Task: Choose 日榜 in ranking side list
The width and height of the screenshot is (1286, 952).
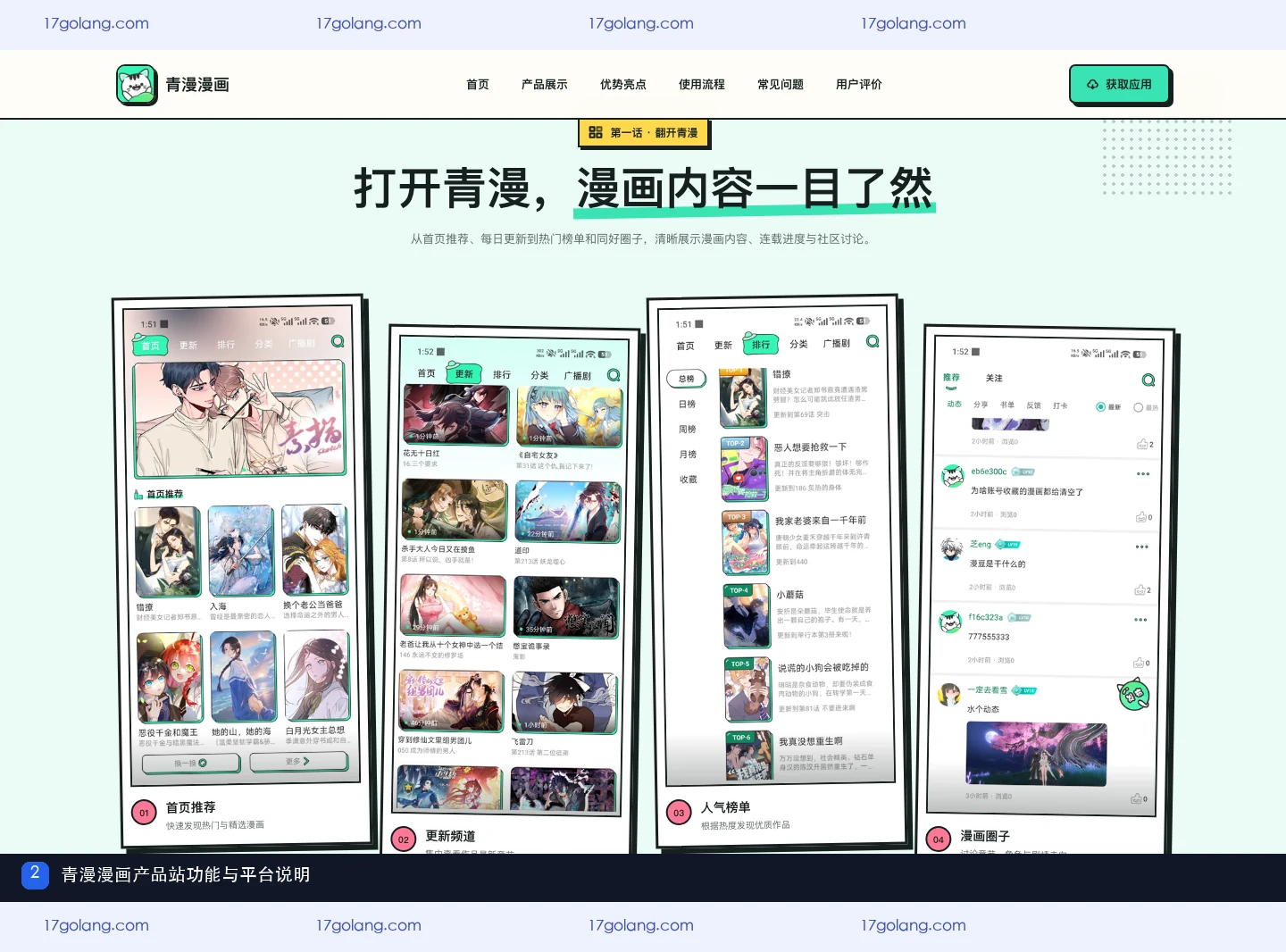Action: pos(687,404)
